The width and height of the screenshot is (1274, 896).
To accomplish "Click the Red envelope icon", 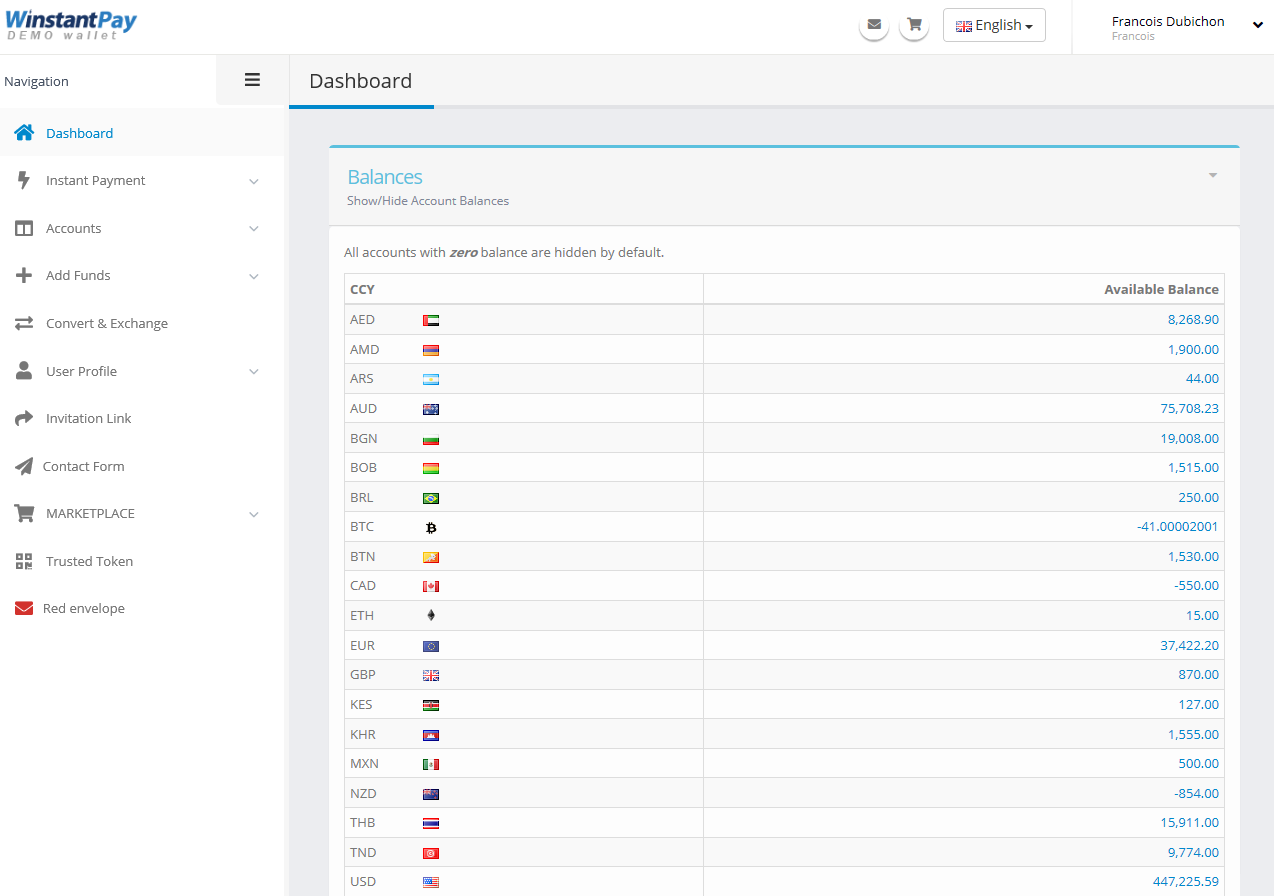I will tap(24, 608).
